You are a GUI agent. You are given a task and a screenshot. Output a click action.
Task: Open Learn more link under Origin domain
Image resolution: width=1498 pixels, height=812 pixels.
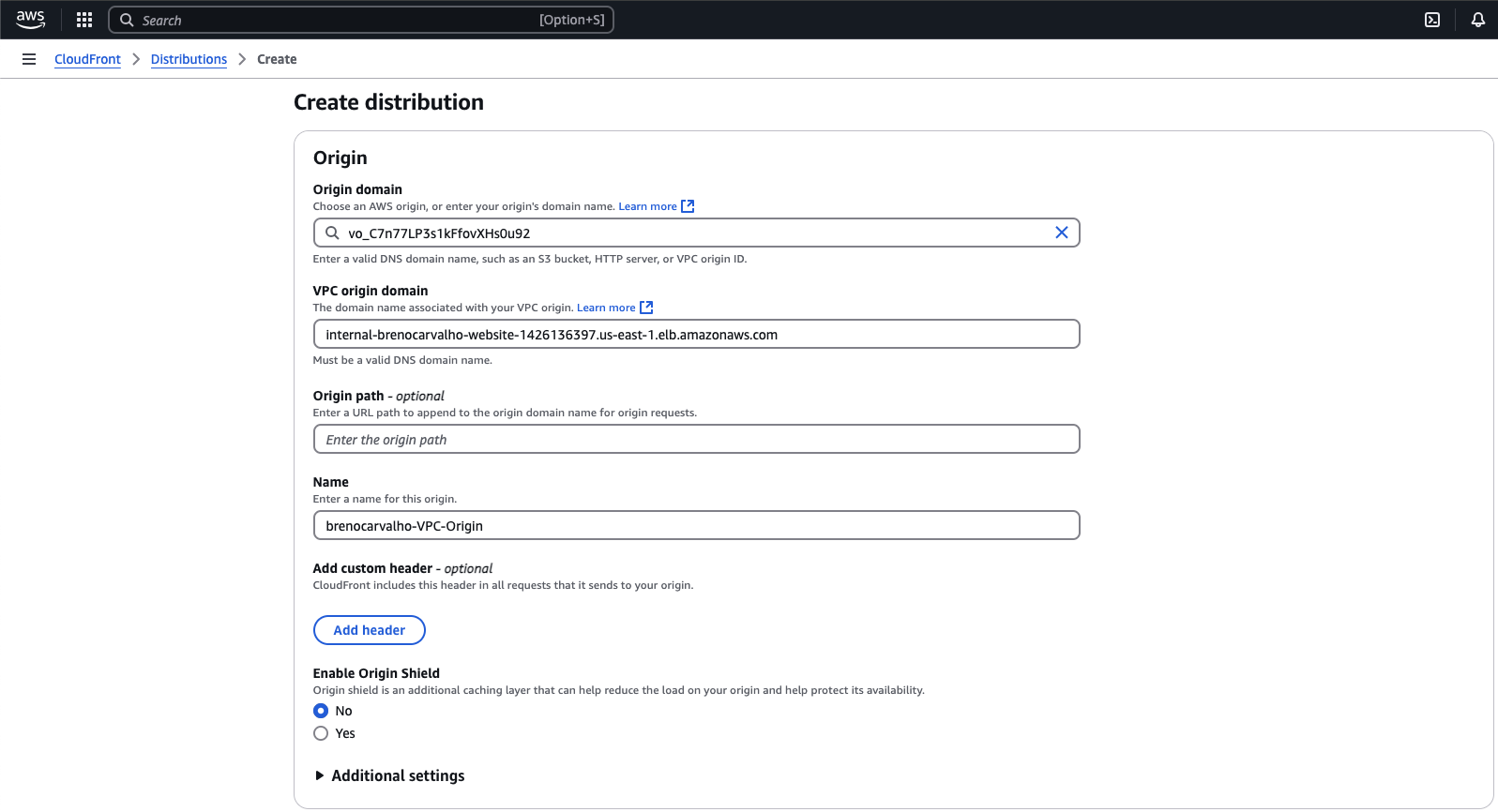coord(647,206)
